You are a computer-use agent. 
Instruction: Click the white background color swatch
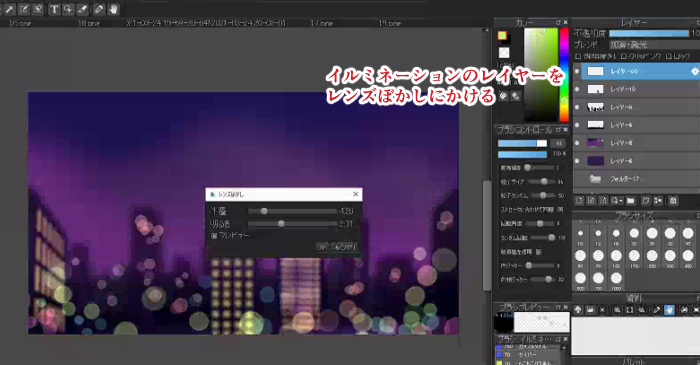pos(504,53)
